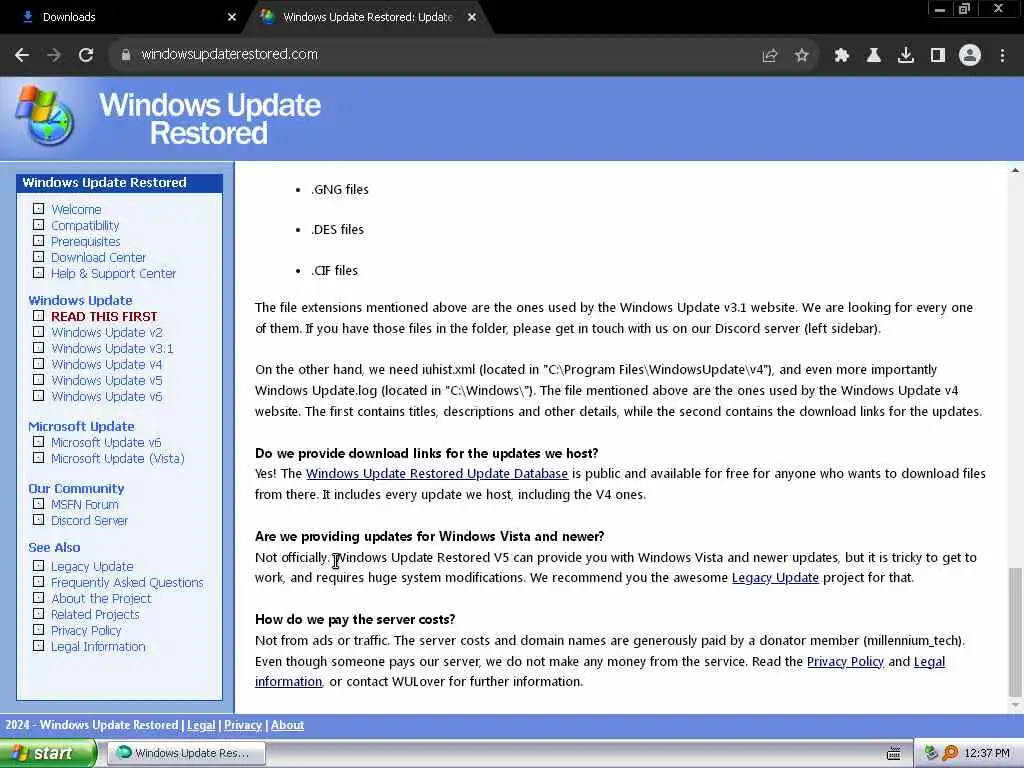Open the Windows Start button
Image resolution: width=1024 pixels, height=768 pixels.
[x=47, y=754]
